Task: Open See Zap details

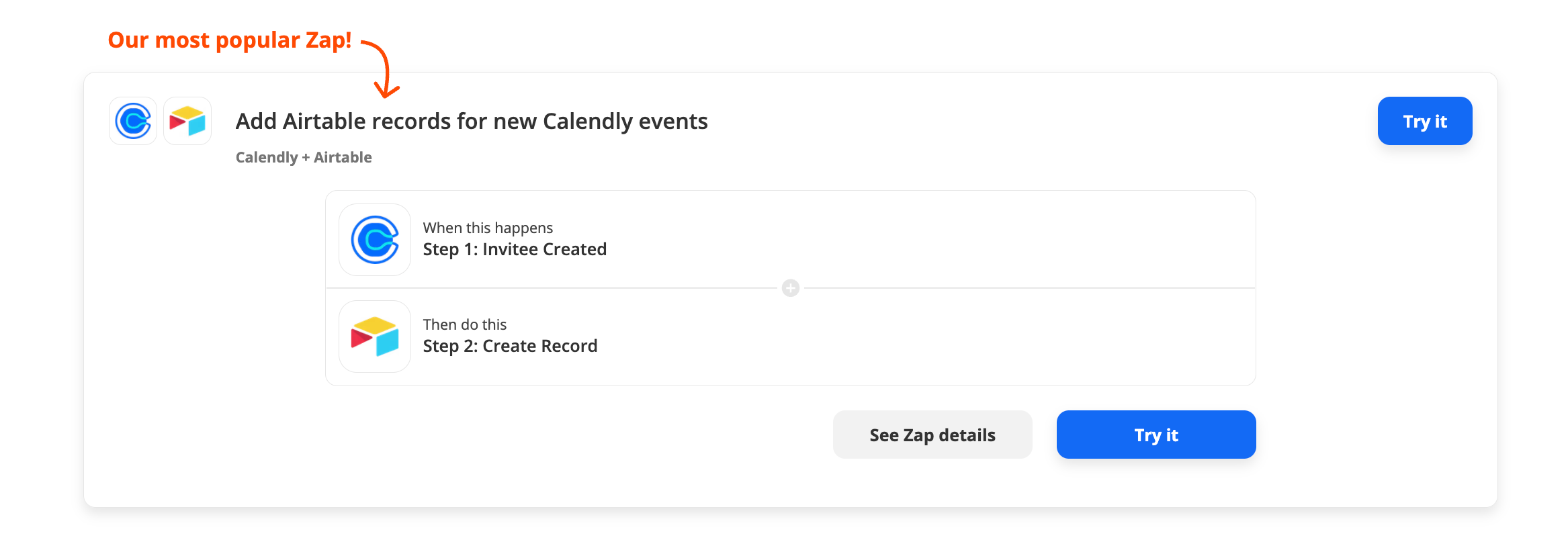Action: pyautogui.click(x=932, y=435)
